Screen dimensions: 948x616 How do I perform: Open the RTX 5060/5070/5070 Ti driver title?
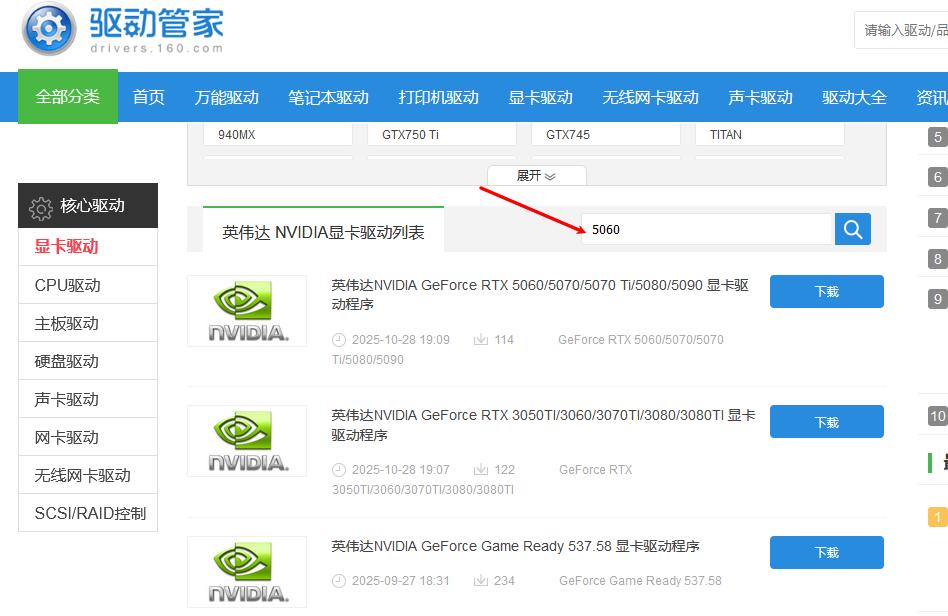pyautogui.click(x=540, y=294)
